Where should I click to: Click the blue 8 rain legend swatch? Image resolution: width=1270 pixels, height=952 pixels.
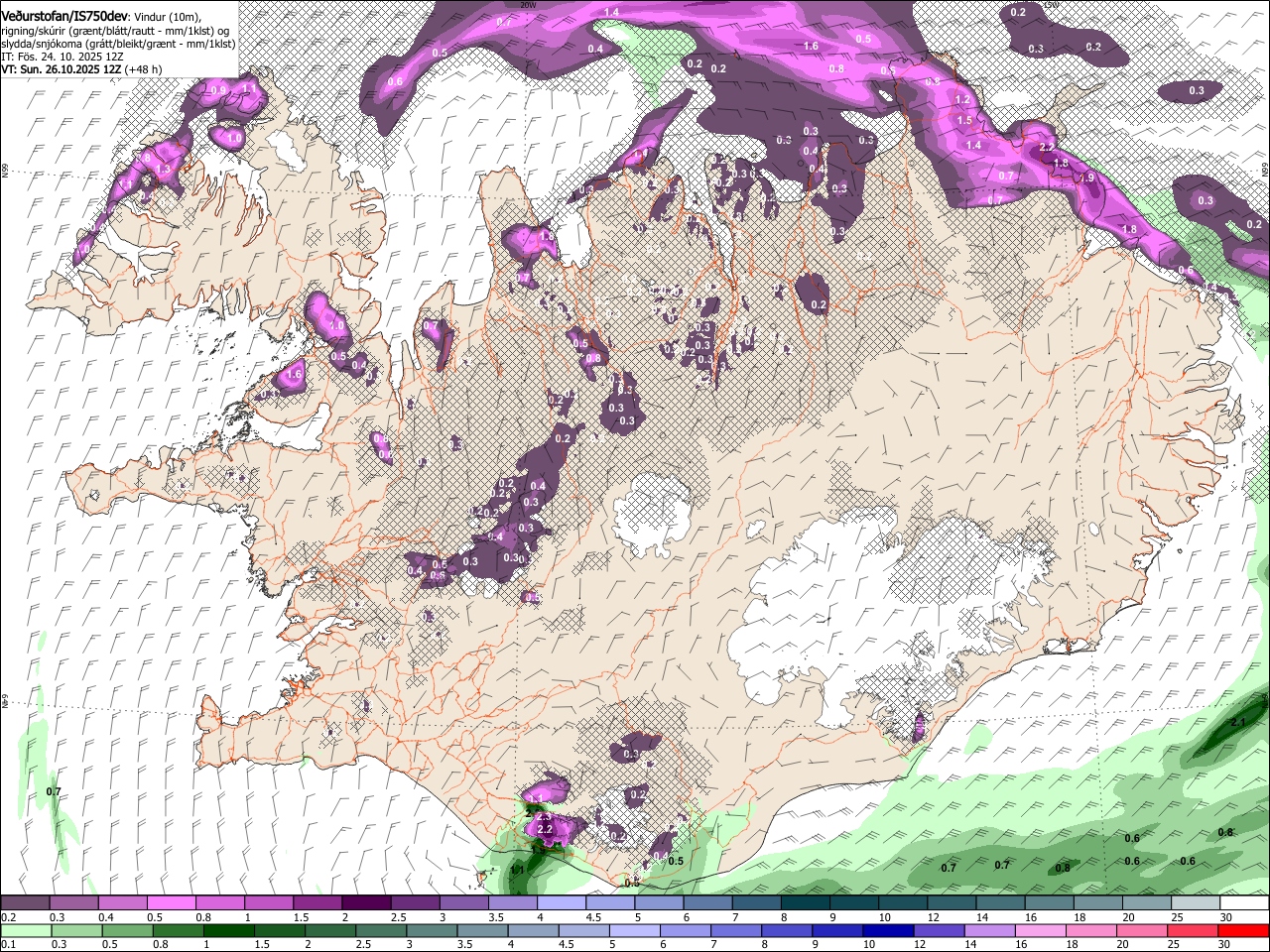point(788,930)
